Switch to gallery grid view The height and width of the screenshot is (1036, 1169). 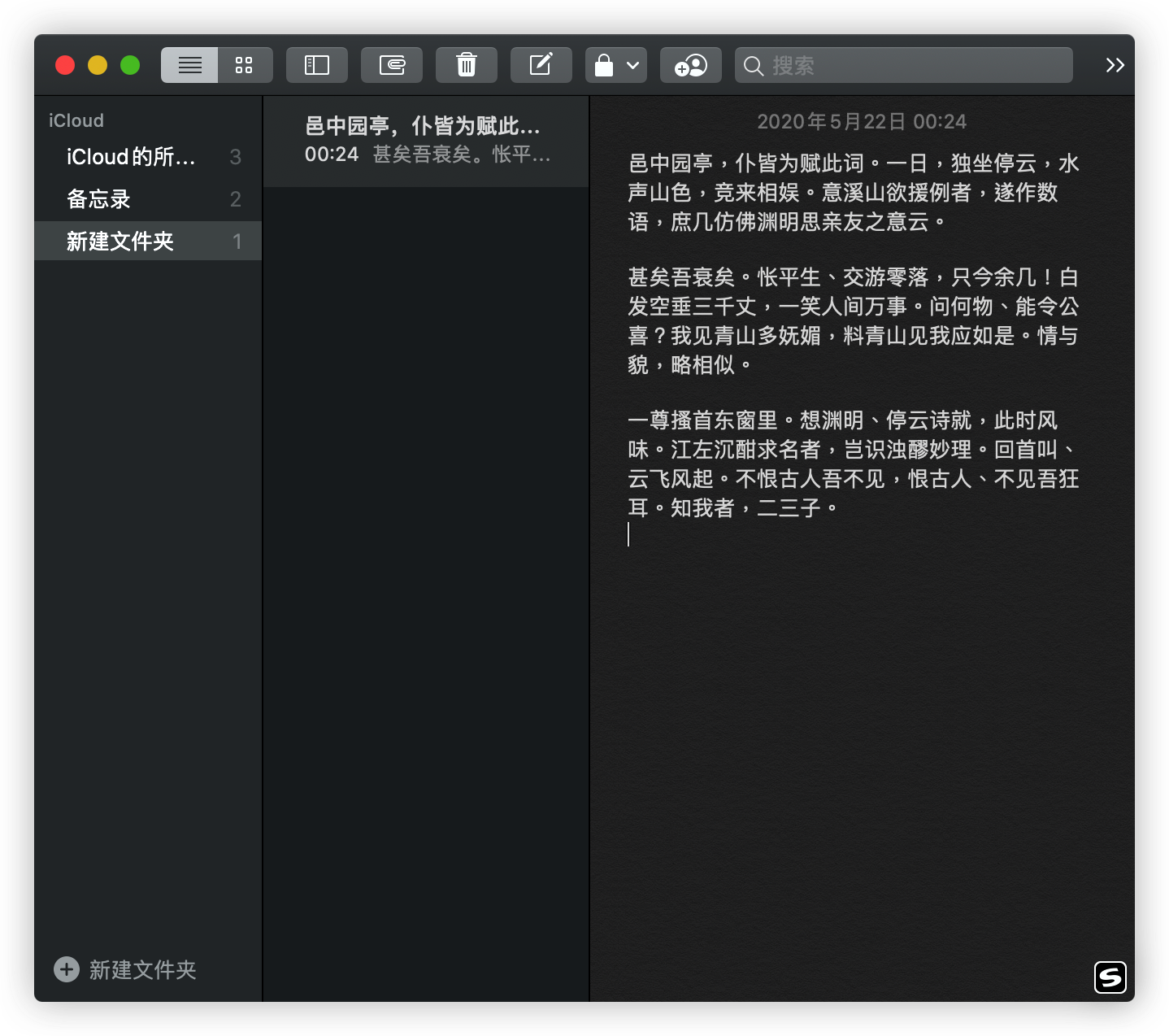tap(244, 65)
